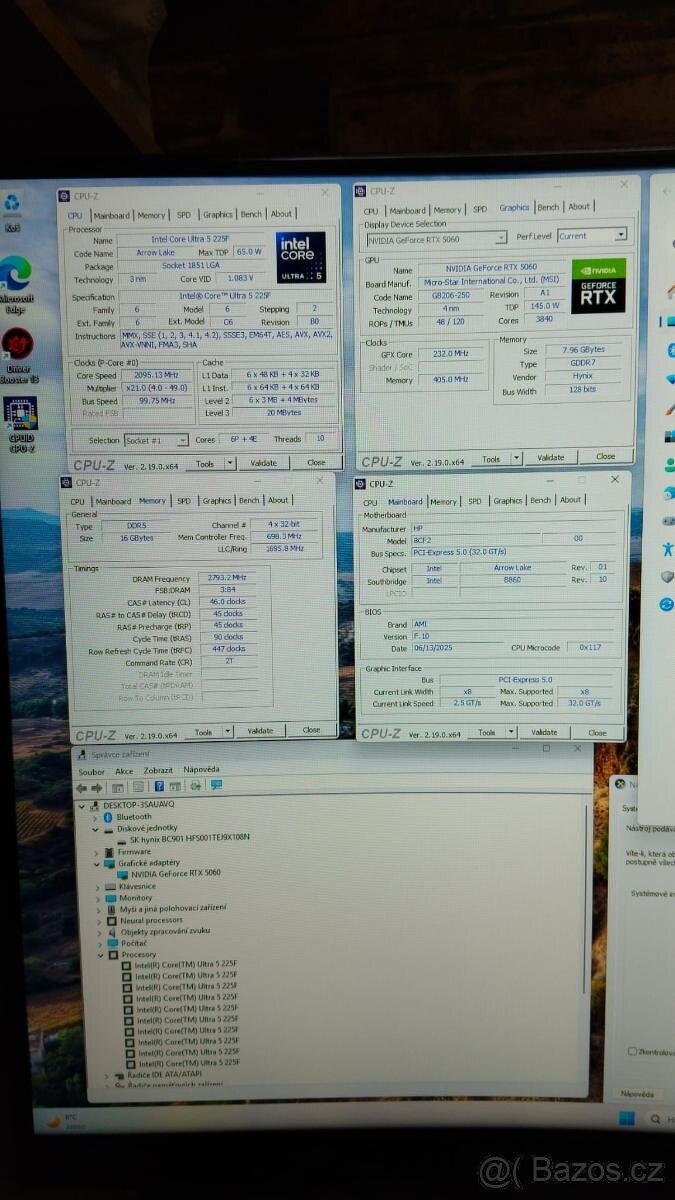The width and height of the screenshot is (675, 1200).
Task: Open the NVIDIA GeForce RTX 5060 device dropdown
Action: pos(436,239)
